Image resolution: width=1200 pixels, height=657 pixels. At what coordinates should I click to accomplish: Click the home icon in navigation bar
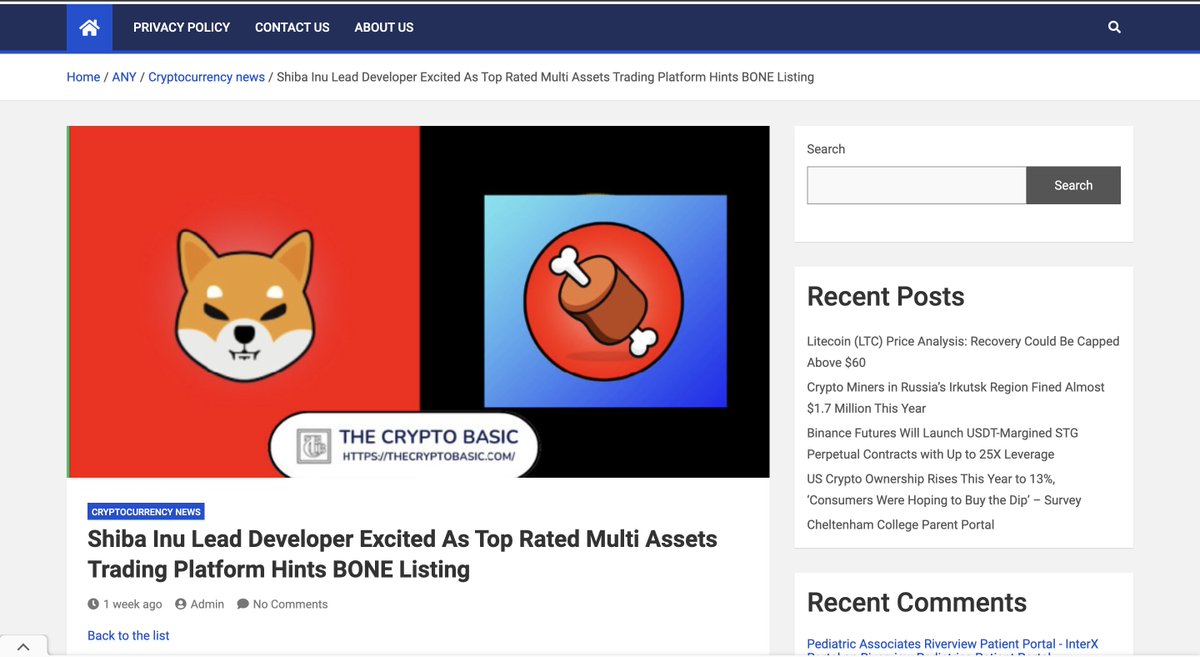click(x=89, y=27)
